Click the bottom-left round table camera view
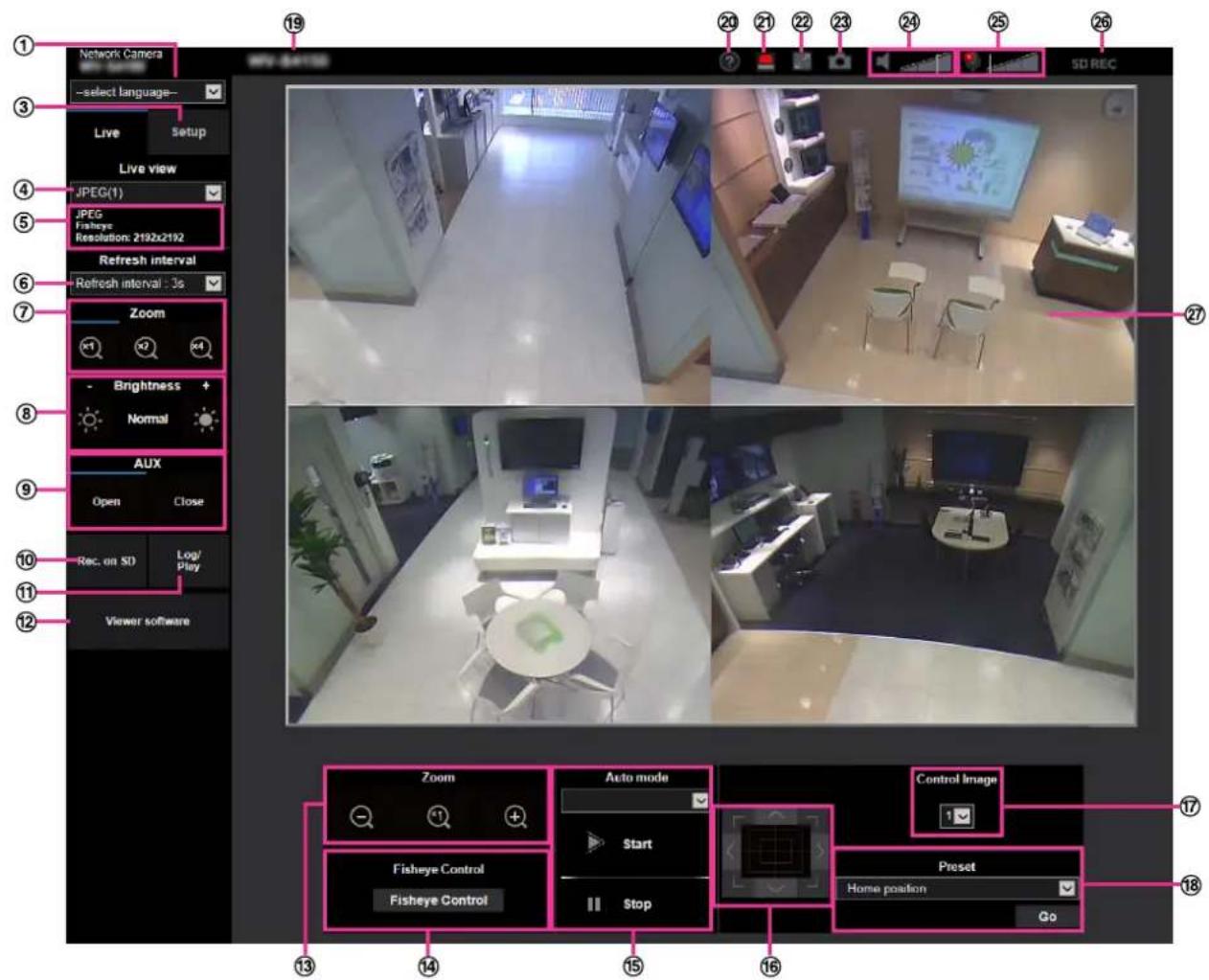 click(x=499, y=564)
